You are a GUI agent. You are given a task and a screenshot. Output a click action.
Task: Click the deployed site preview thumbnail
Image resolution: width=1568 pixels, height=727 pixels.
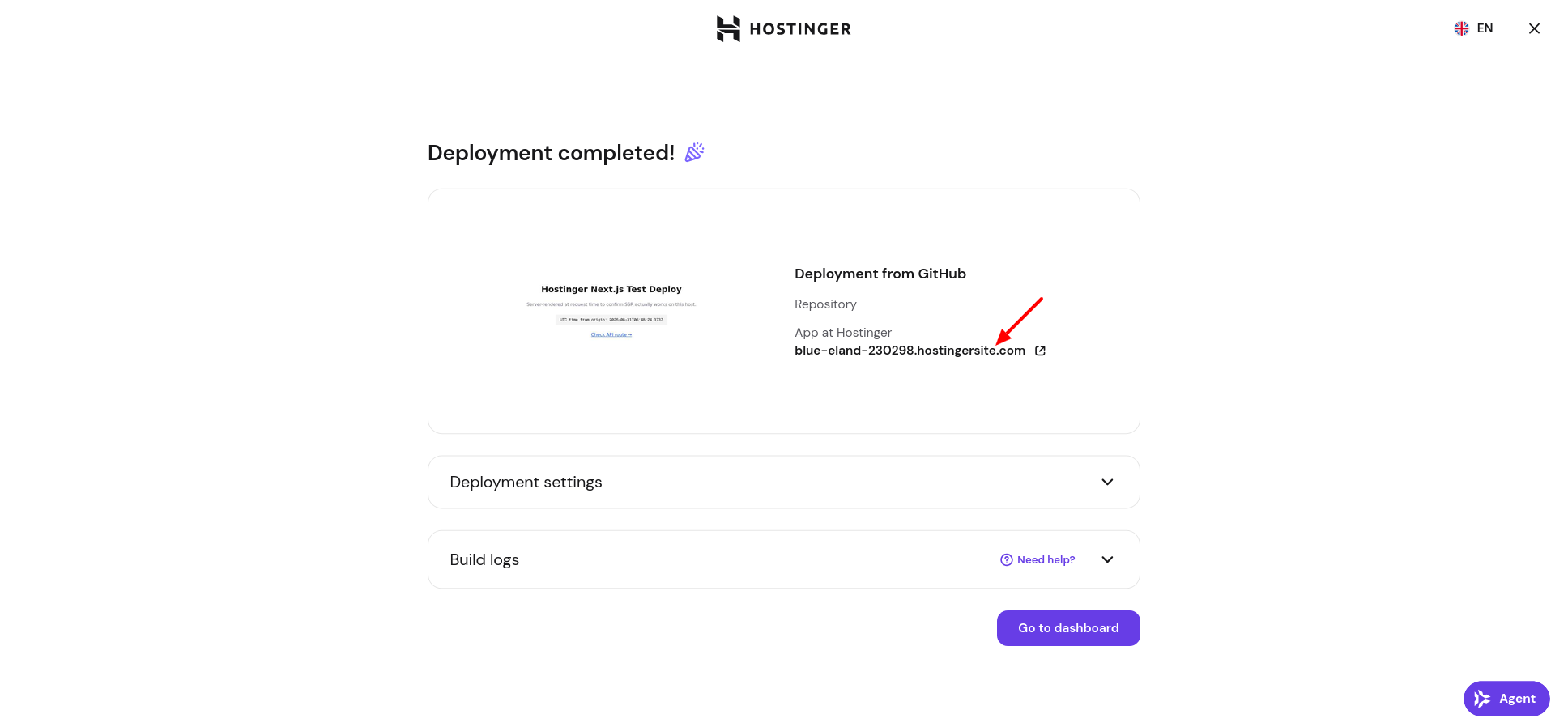point(611,311)
